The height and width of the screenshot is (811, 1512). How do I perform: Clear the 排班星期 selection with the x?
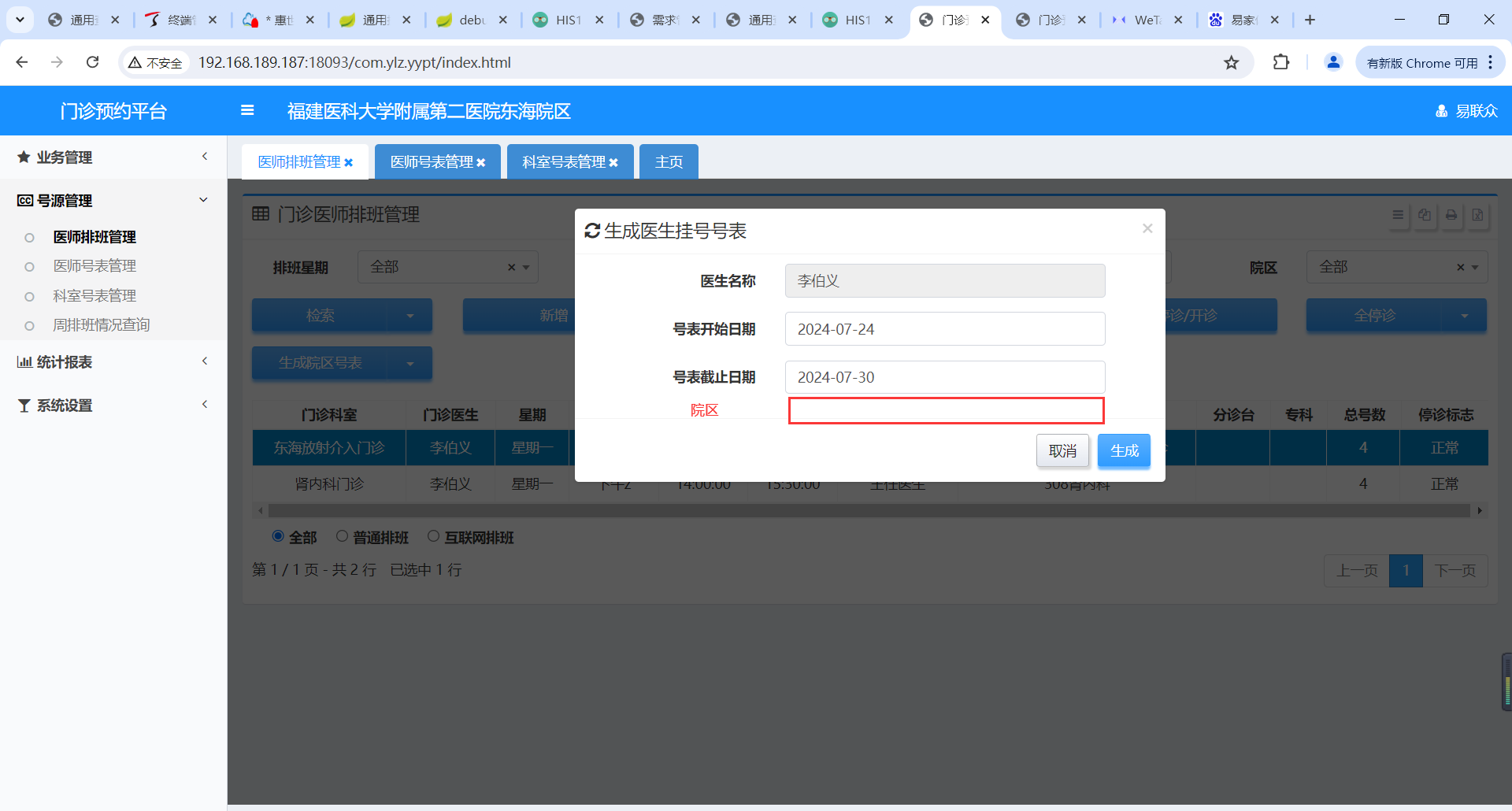(511, 268)
